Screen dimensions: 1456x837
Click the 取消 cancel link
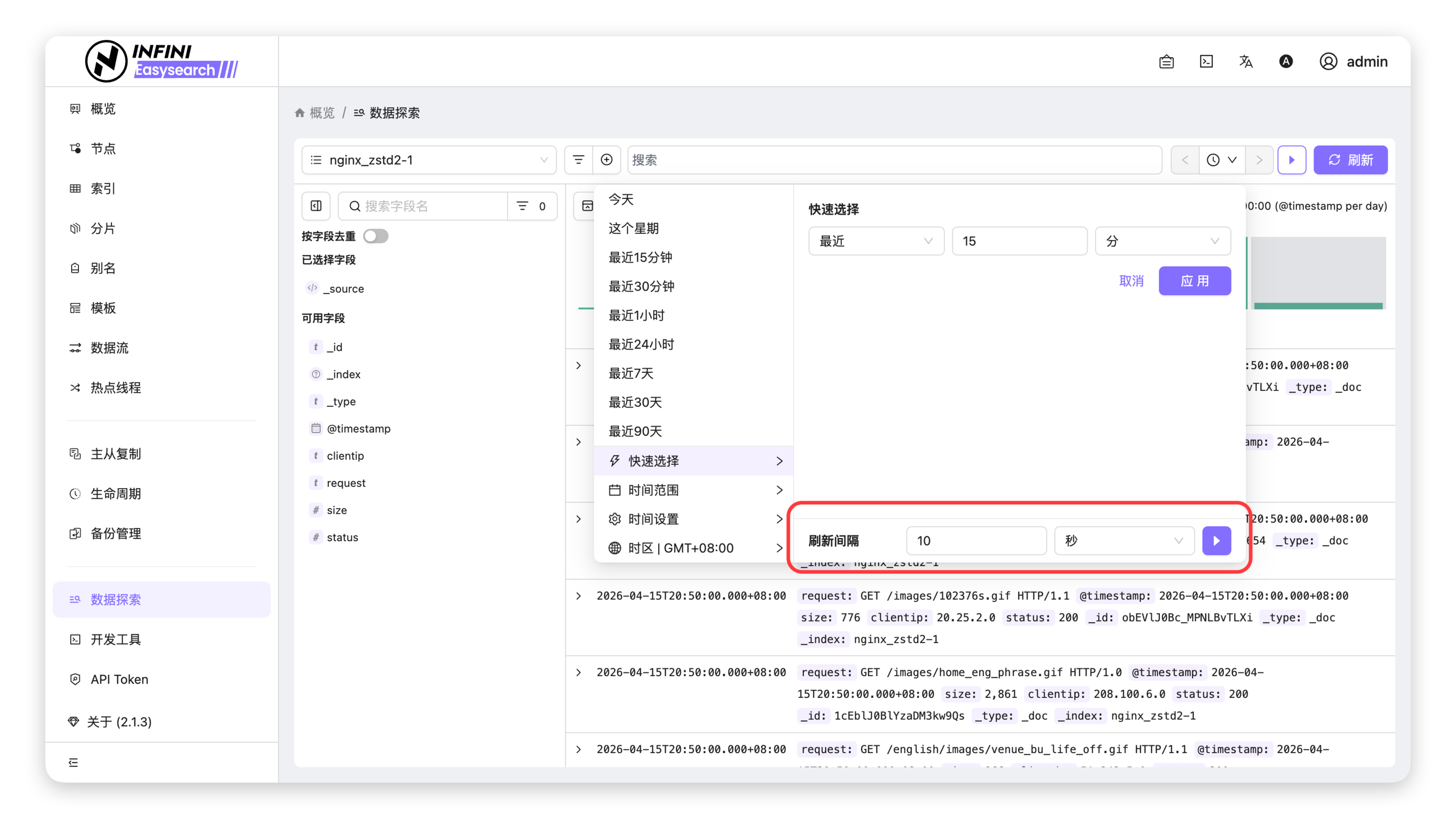click(1131, 280)
